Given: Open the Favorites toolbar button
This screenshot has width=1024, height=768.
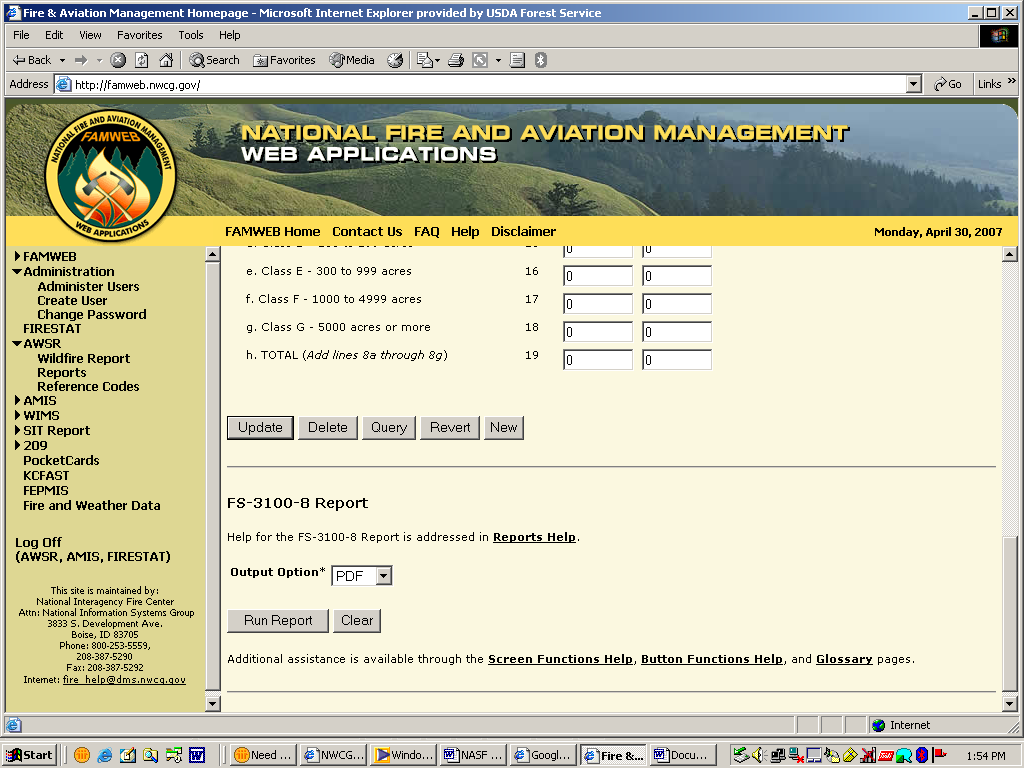Looking at the screenshot, I should pos(284,60).
